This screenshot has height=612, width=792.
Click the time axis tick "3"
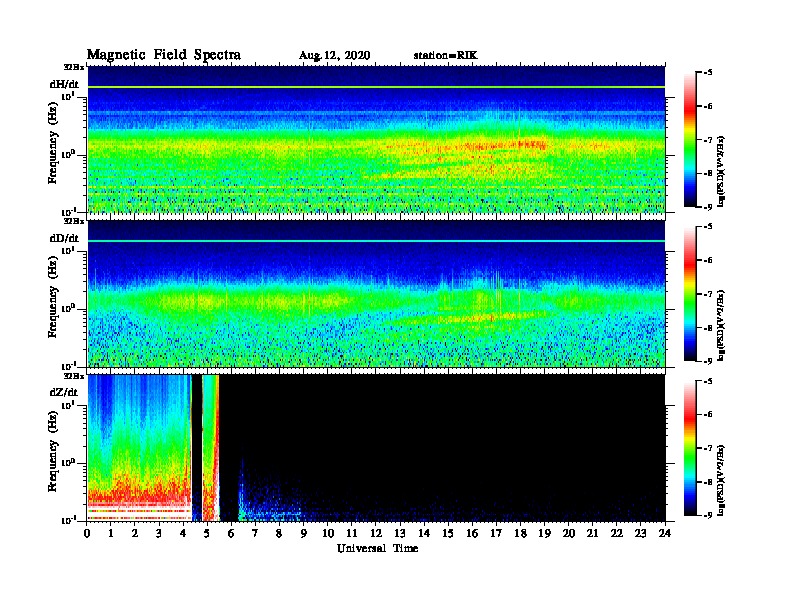tap(160, 534)
